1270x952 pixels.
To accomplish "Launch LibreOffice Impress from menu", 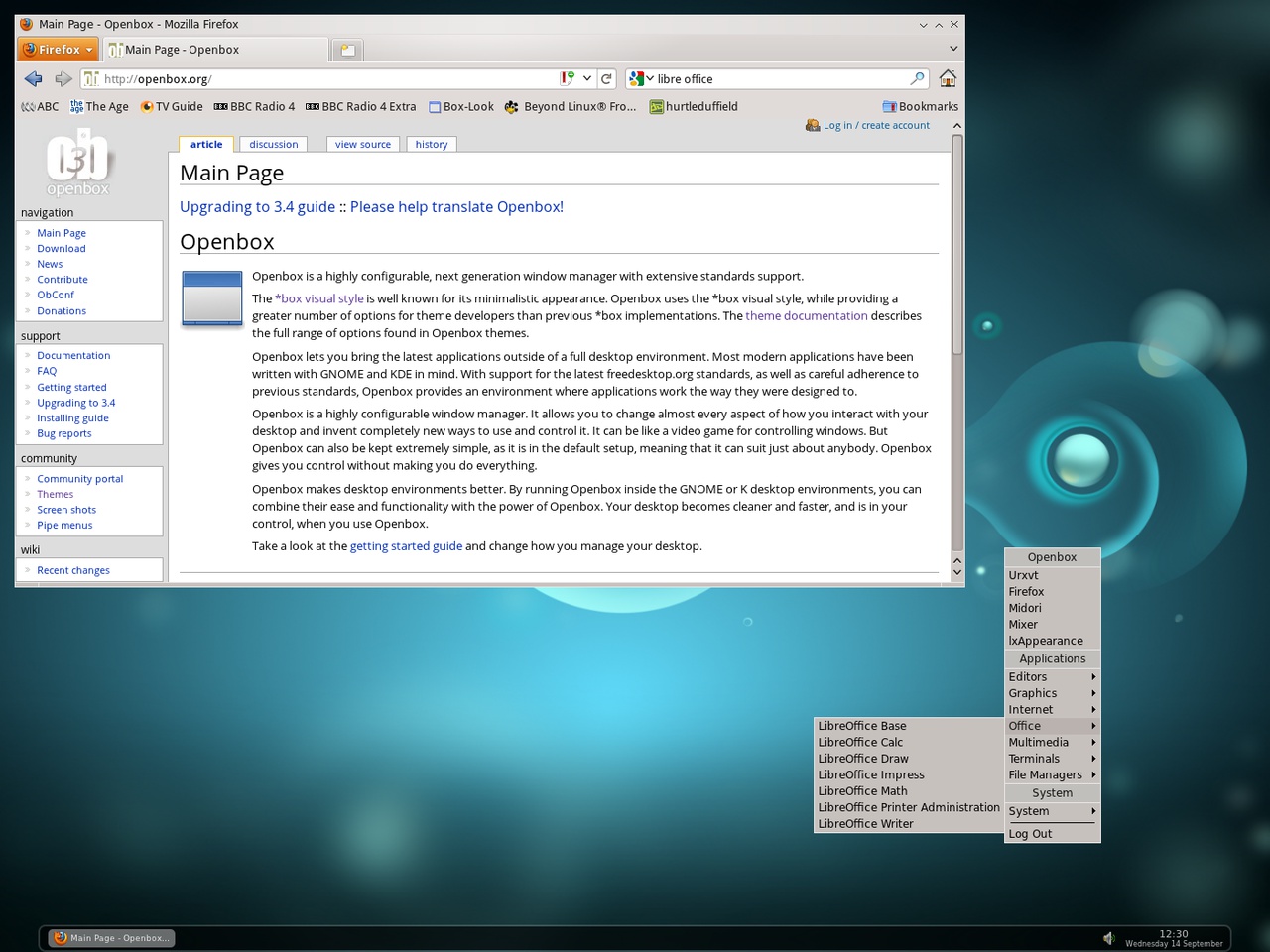I will coord(909,775).
